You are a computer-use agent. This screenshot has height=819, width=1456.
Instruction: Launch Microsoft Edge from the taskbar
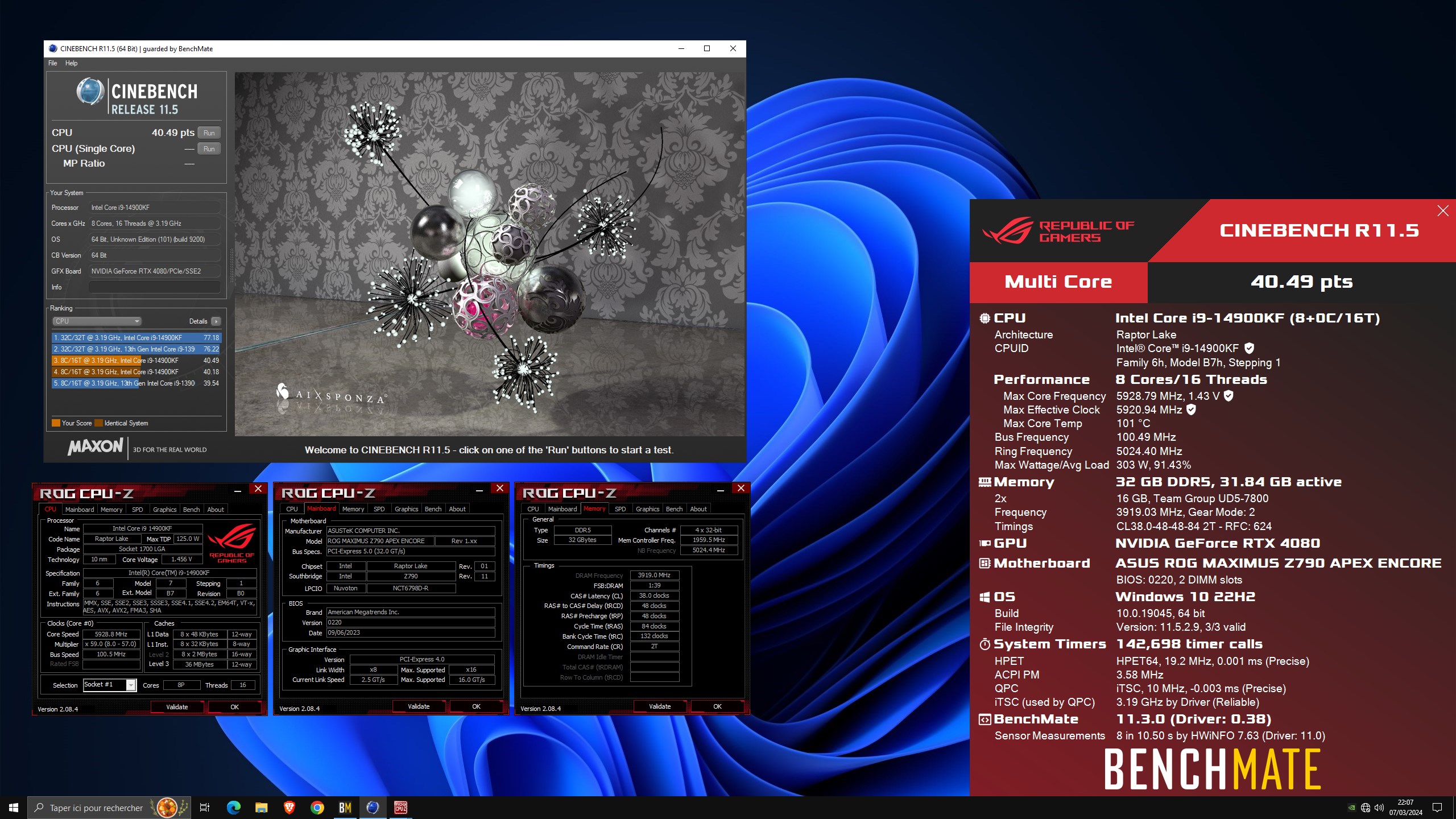click(233, 808)
